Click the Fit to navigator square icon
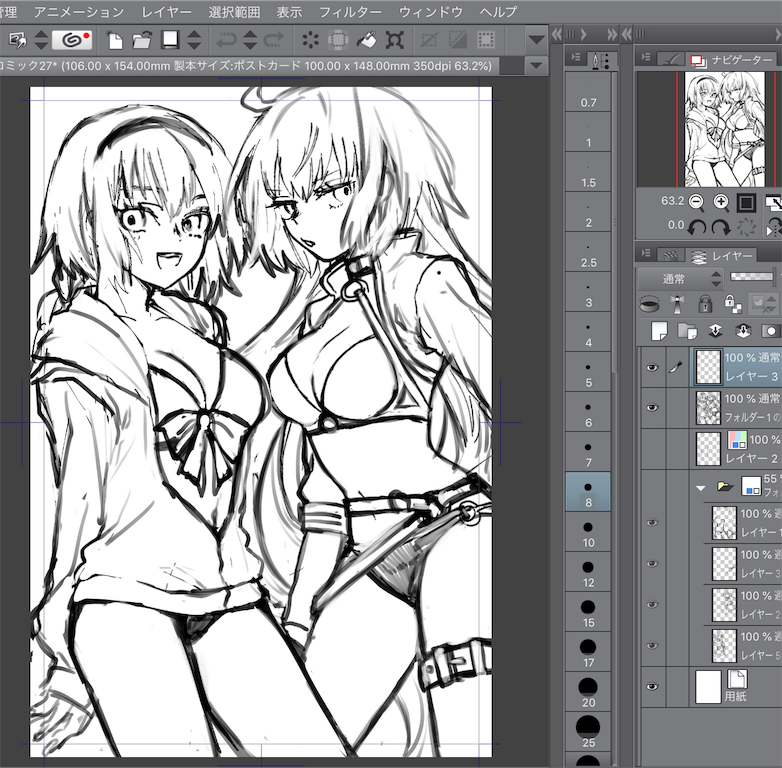The image size is (782, 768). (x=747, y=202)
